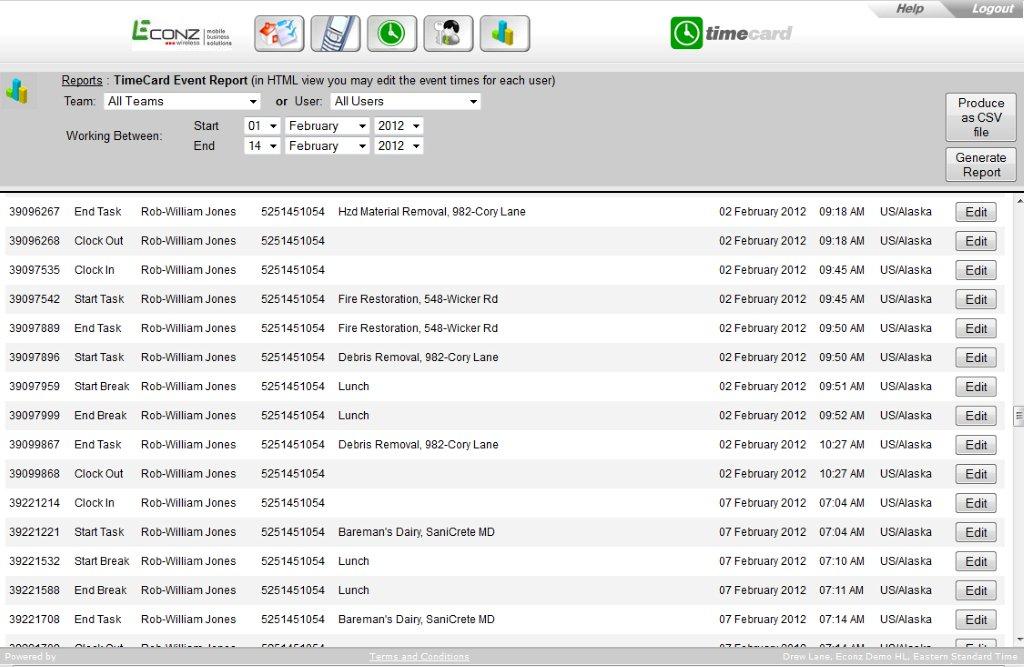The image size is (1024, 667).
Task: Select the mobile phone icon in the toolbar
Action: [335, 32]
